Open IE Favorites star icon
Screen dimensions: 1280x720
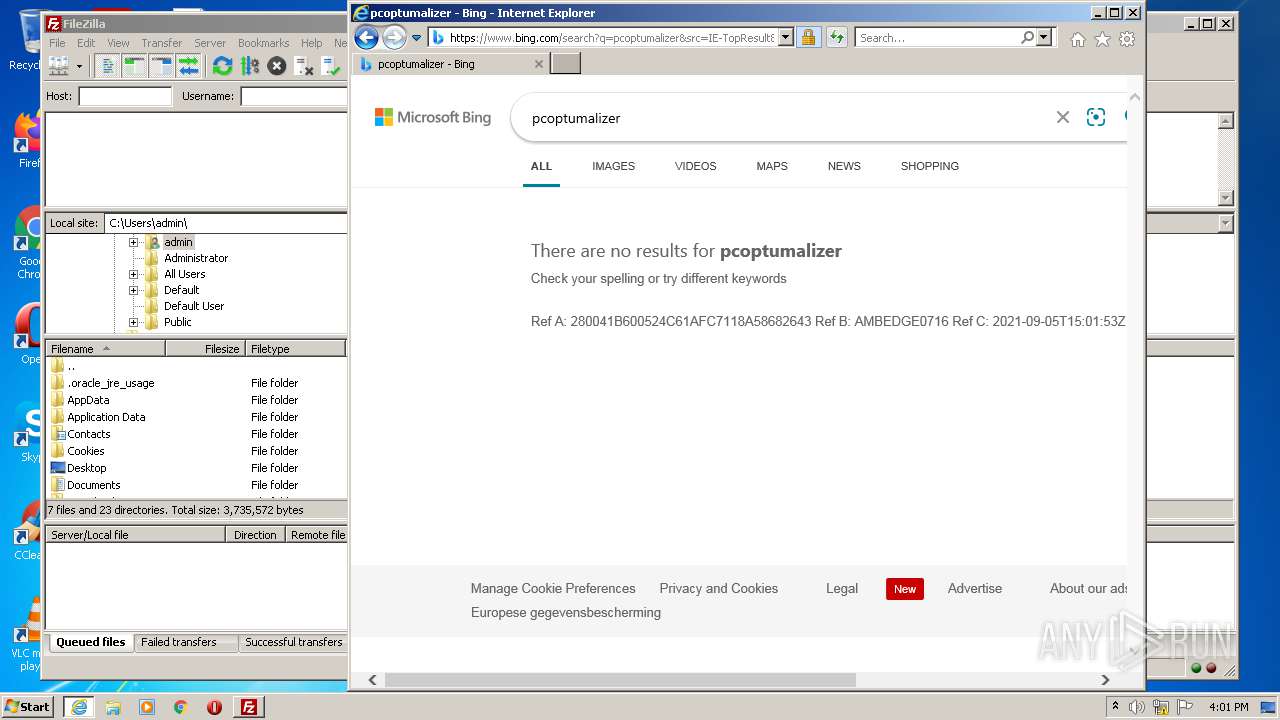tap(1102, 39)
